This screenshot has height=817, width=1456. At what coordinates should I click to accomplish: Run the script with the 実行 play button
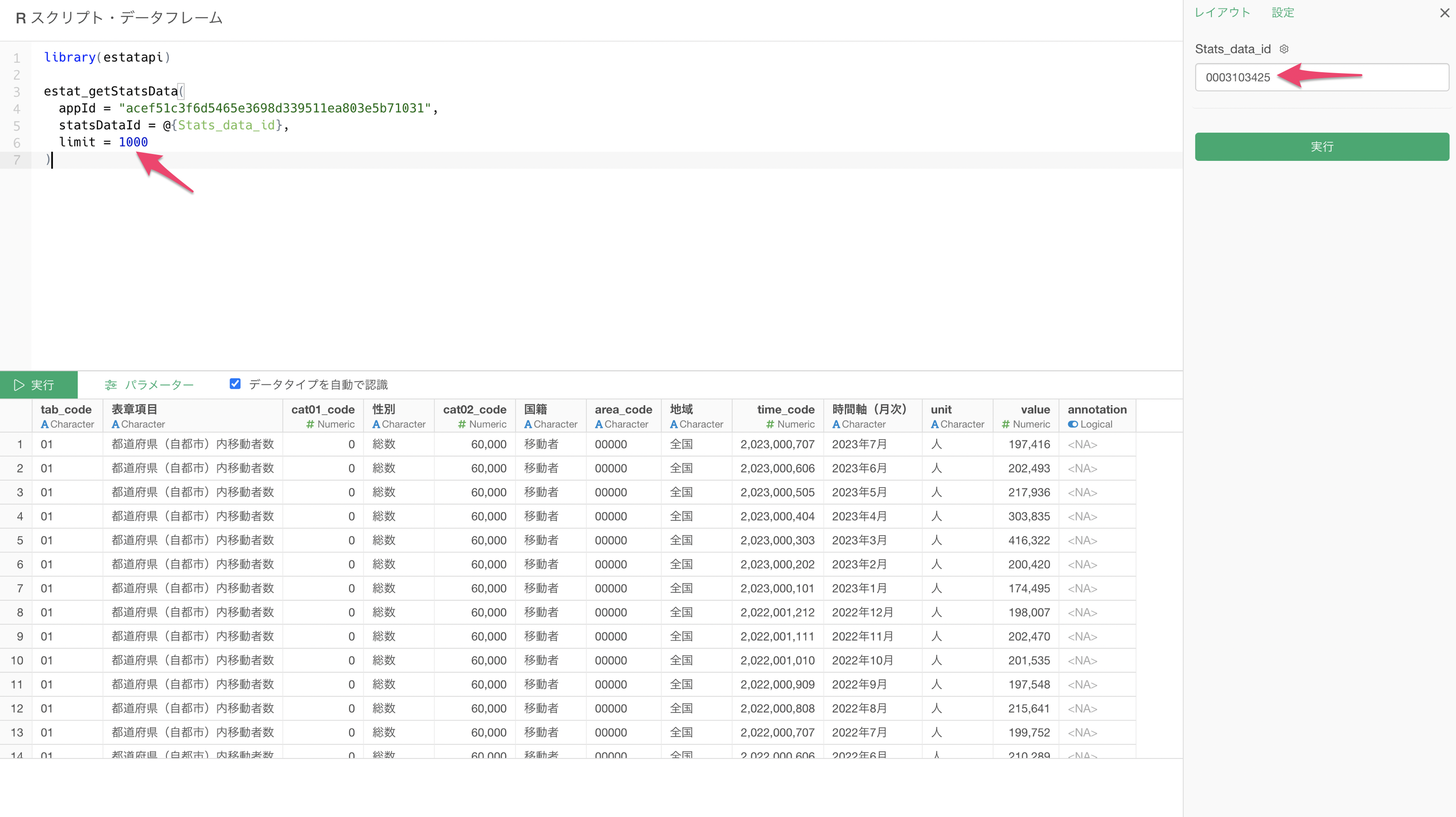point(38,385)
